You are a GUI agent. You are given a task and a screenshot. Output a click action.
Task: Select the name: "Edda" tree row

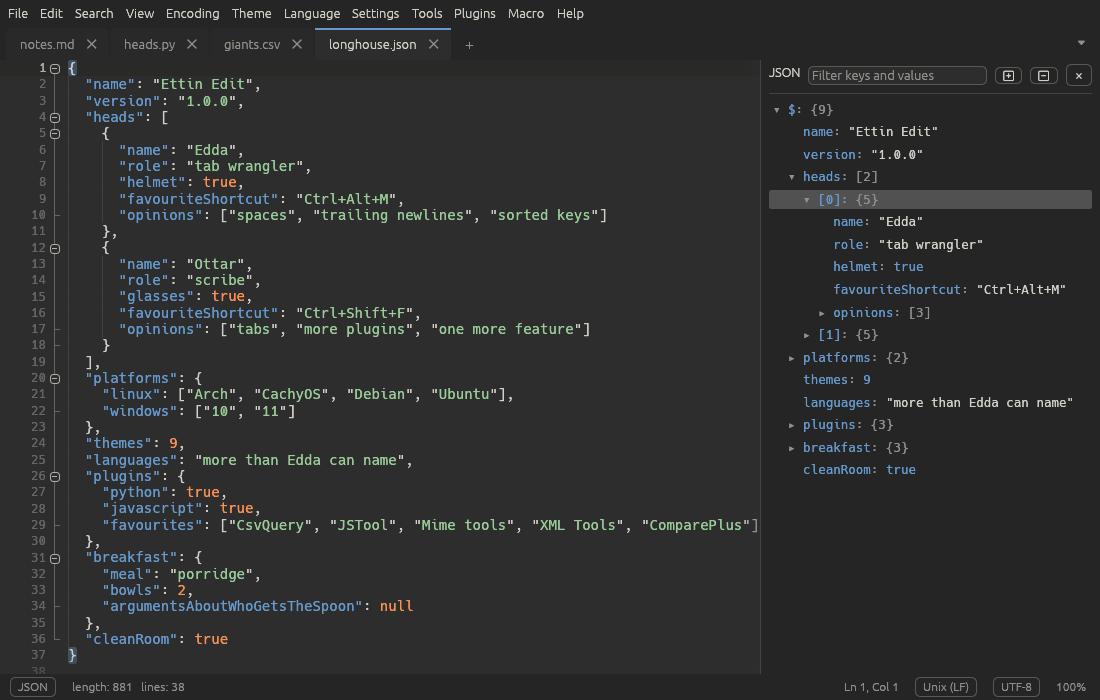(x=930, y=222)
